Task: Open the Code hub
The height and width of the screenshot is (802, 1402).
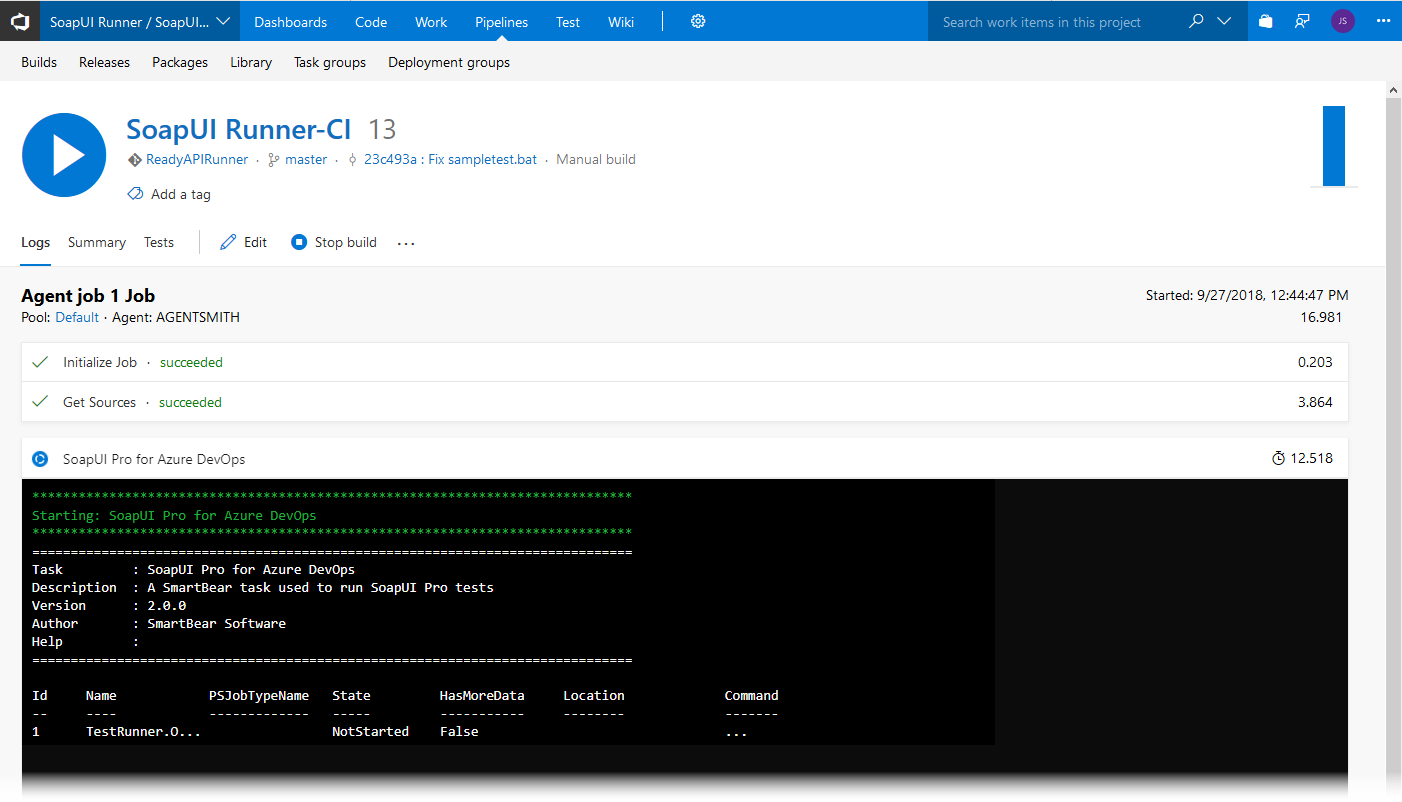Action: click(371, 22)
